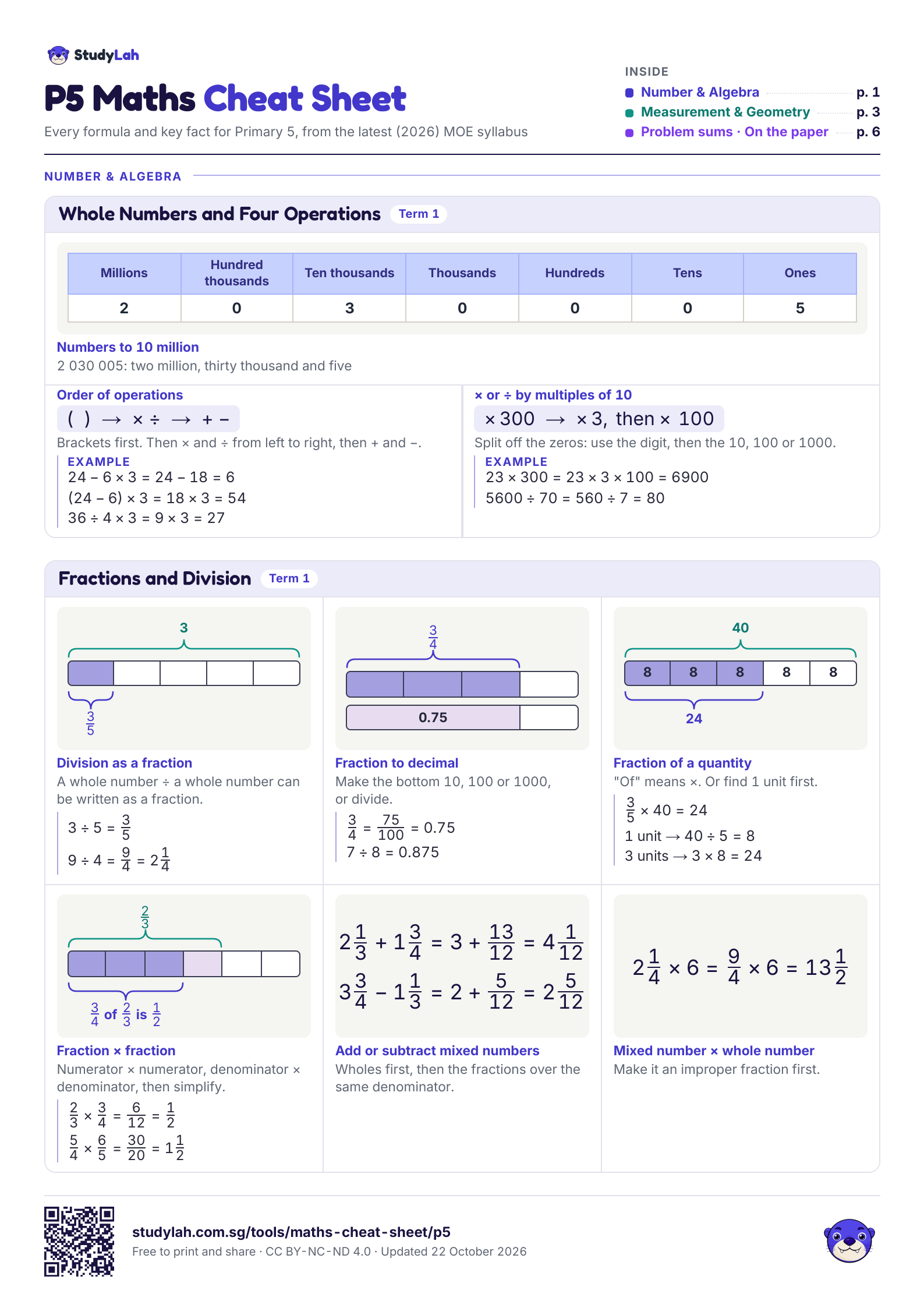
Task: Click the bullet dot beside Number & Algebra
Action: (x=629, y=93)
